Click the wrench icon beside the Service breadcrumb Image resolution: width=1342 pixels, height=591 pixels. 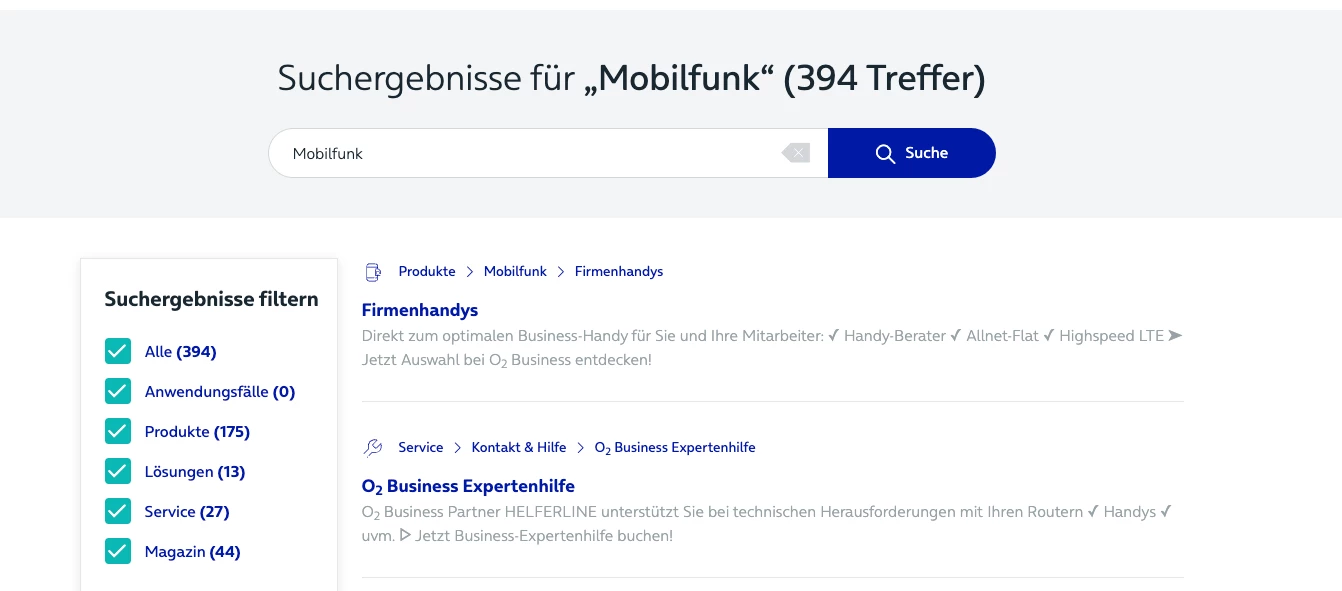point(373,448)
